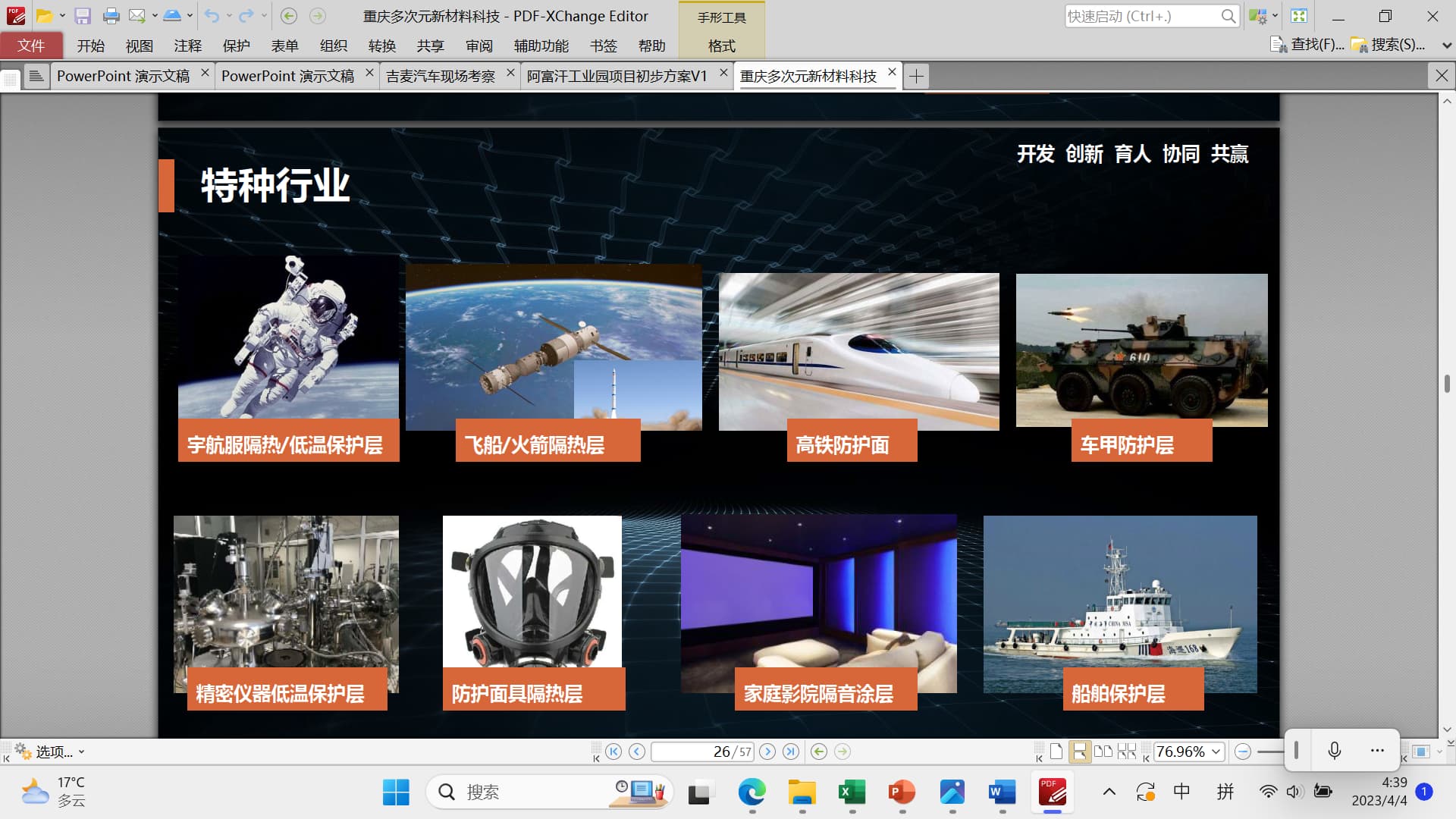Open the folder icon dropdown arrow
This screenshot has width=1456, height=819.
62,16
